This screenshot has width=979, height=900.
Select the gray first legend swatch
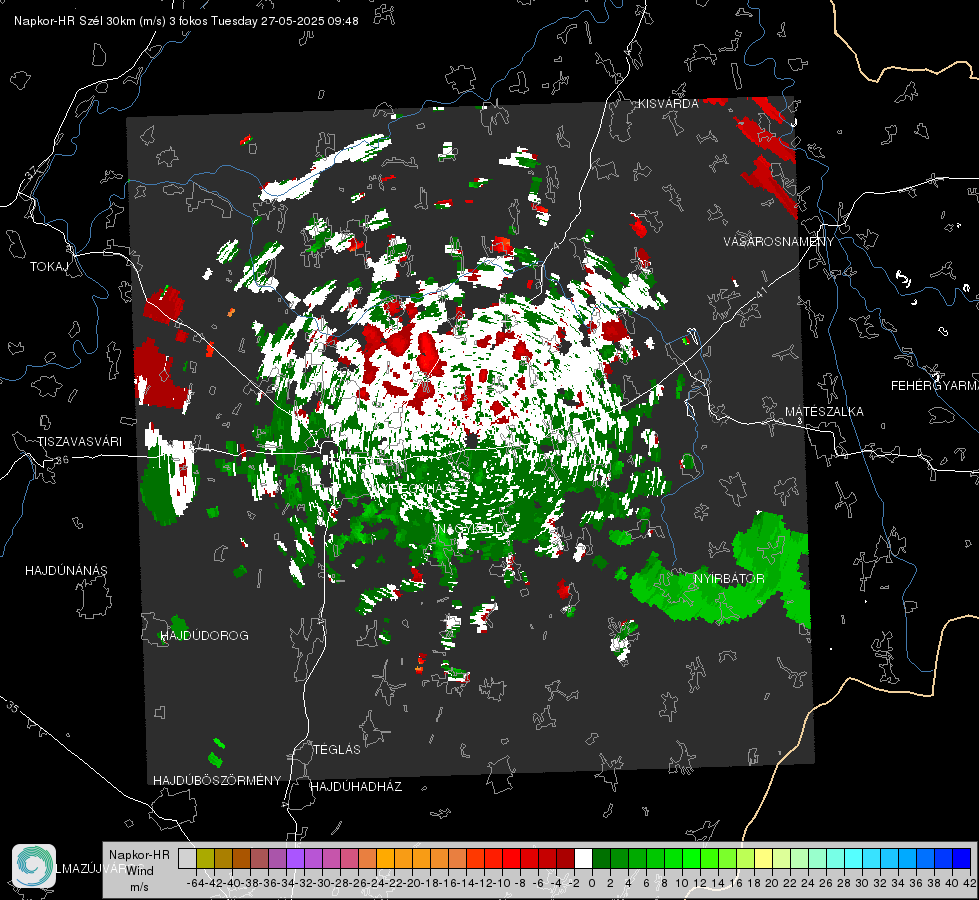coord(187,858)
